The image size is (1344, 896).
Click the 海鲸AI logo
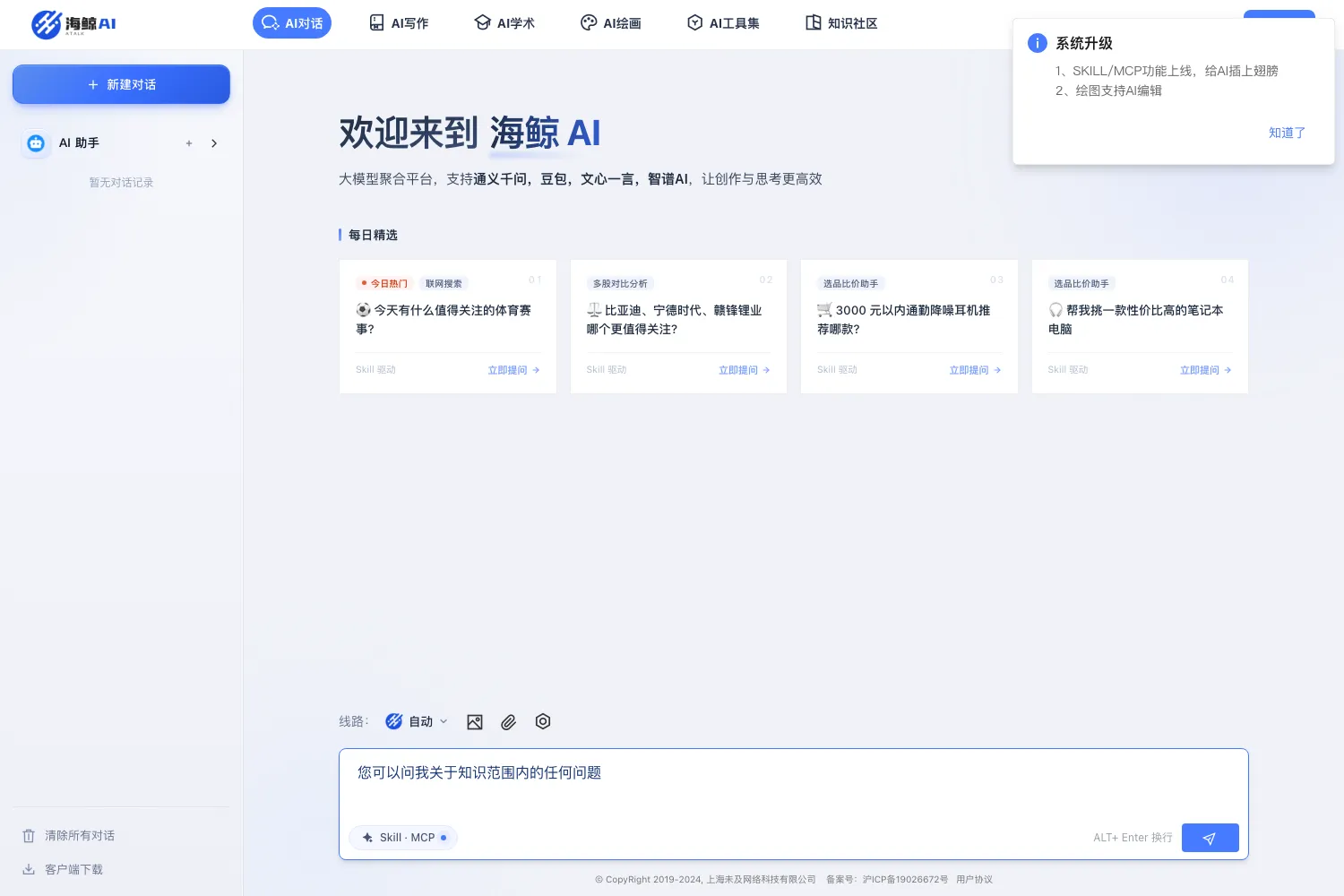coord(73,24)
